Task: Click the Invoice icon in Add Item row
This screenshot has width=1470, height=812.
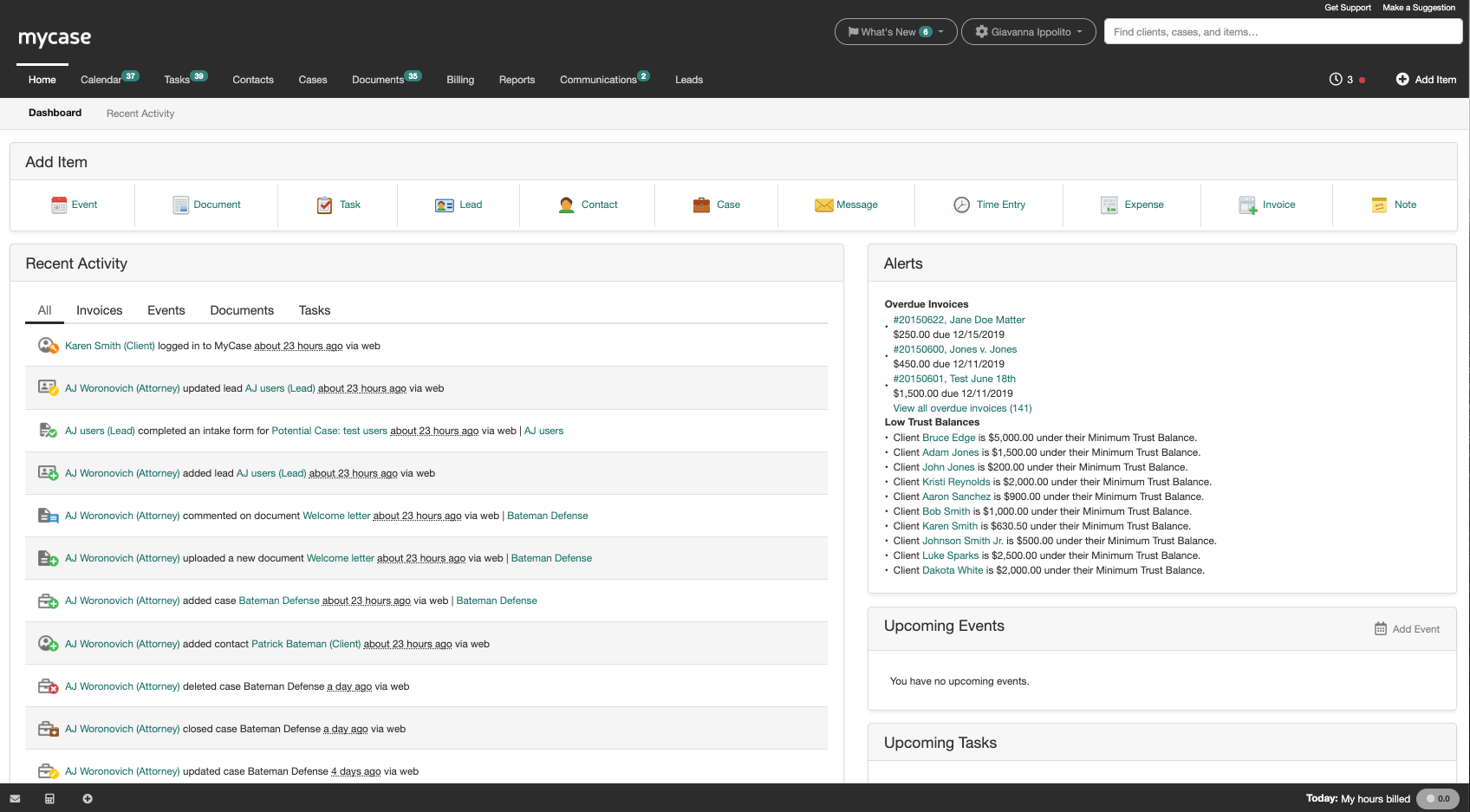Action: tap(1247, 205)
